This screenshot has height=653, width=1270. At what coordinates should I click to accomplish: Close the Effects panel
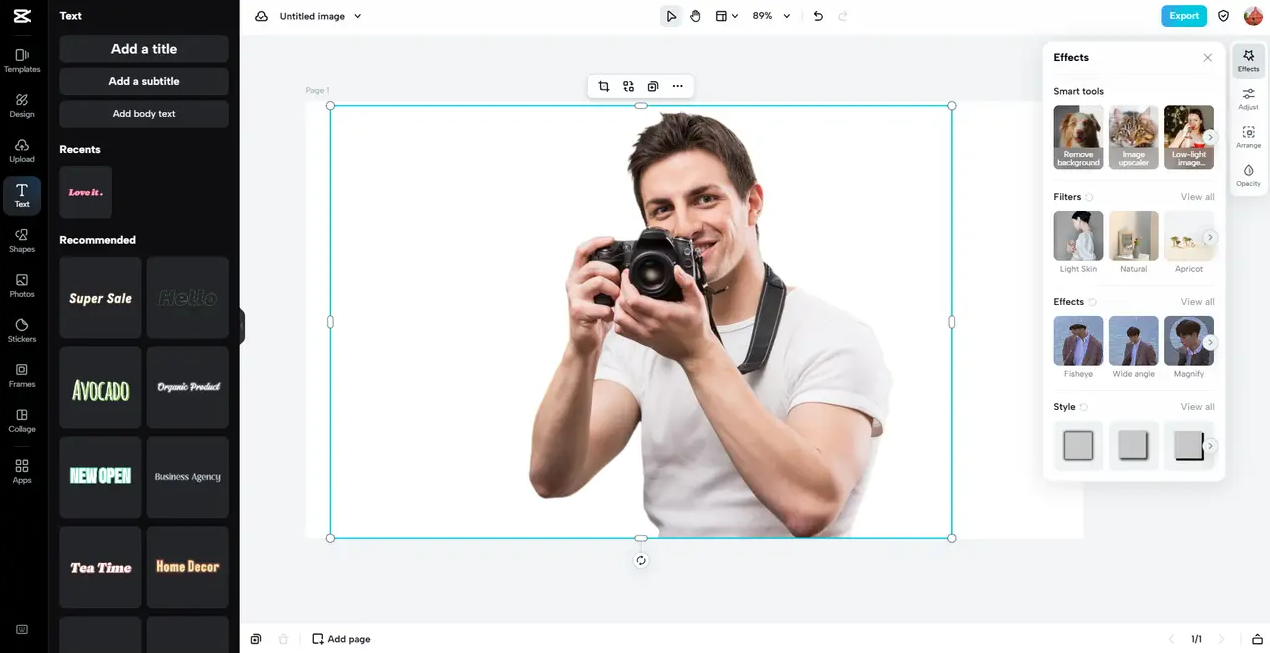click(1208, 58)
